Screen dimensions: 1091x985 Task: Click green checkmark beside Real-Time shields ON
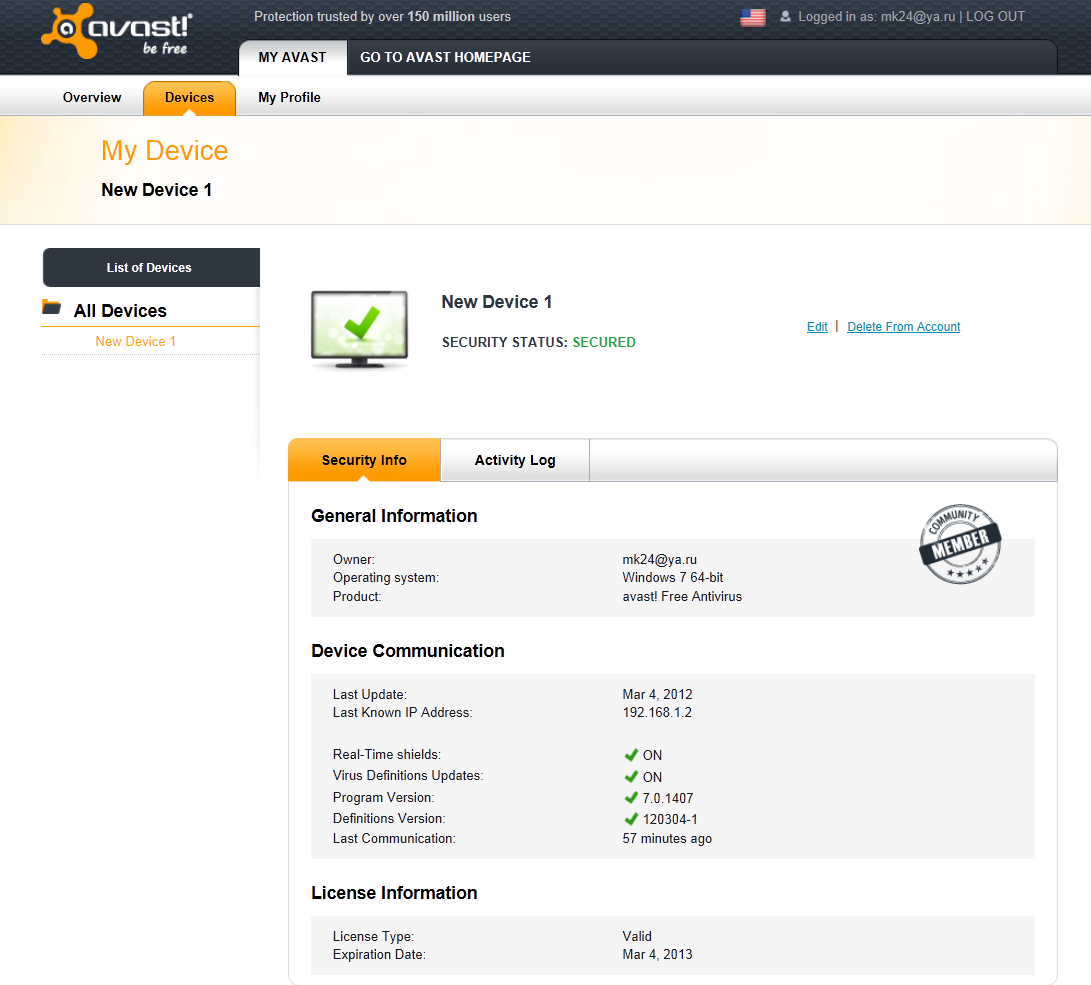click(631, 755)
